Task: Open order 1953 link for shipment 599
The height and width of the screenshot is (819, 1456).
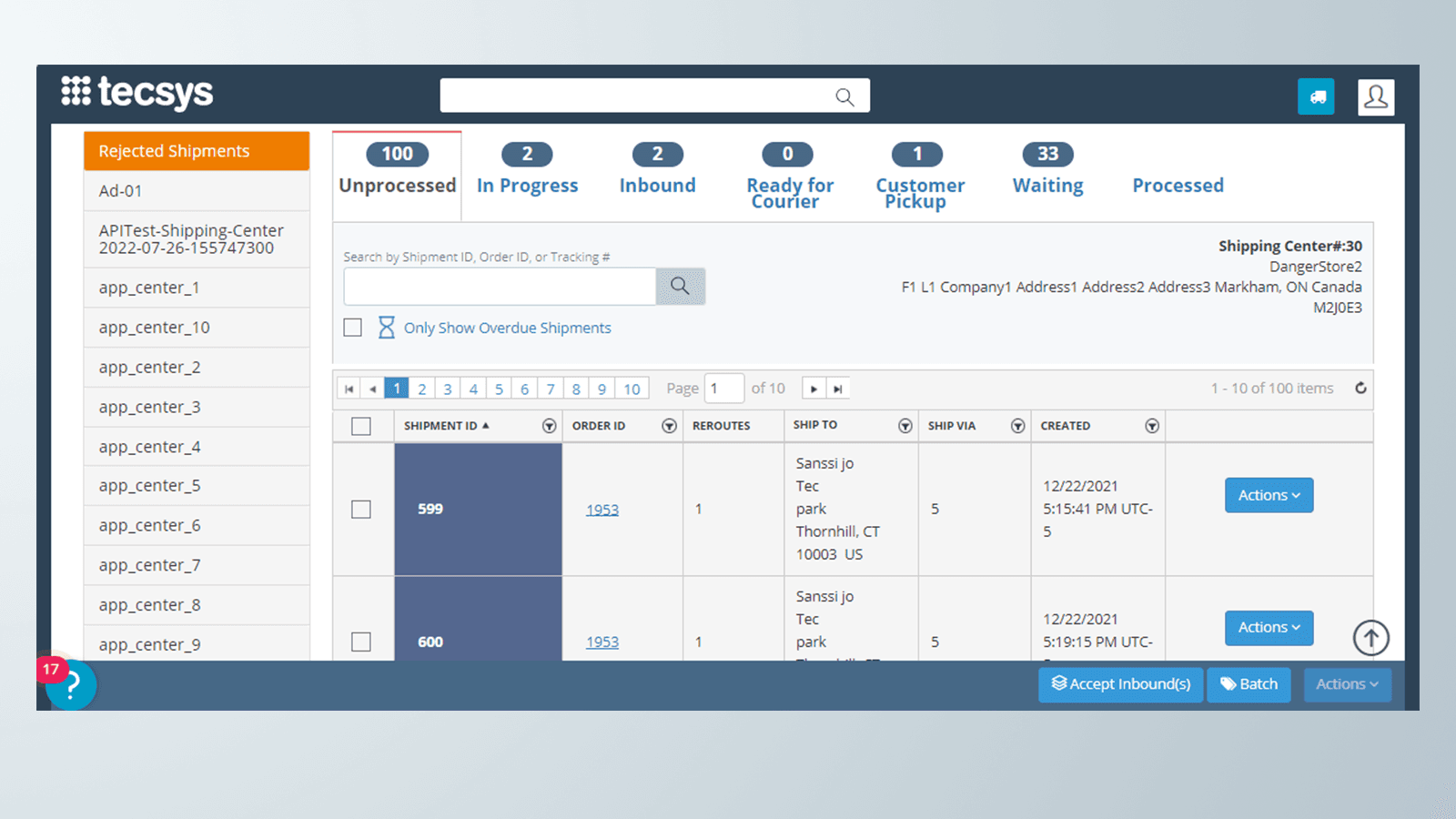Action: point(602,510)
